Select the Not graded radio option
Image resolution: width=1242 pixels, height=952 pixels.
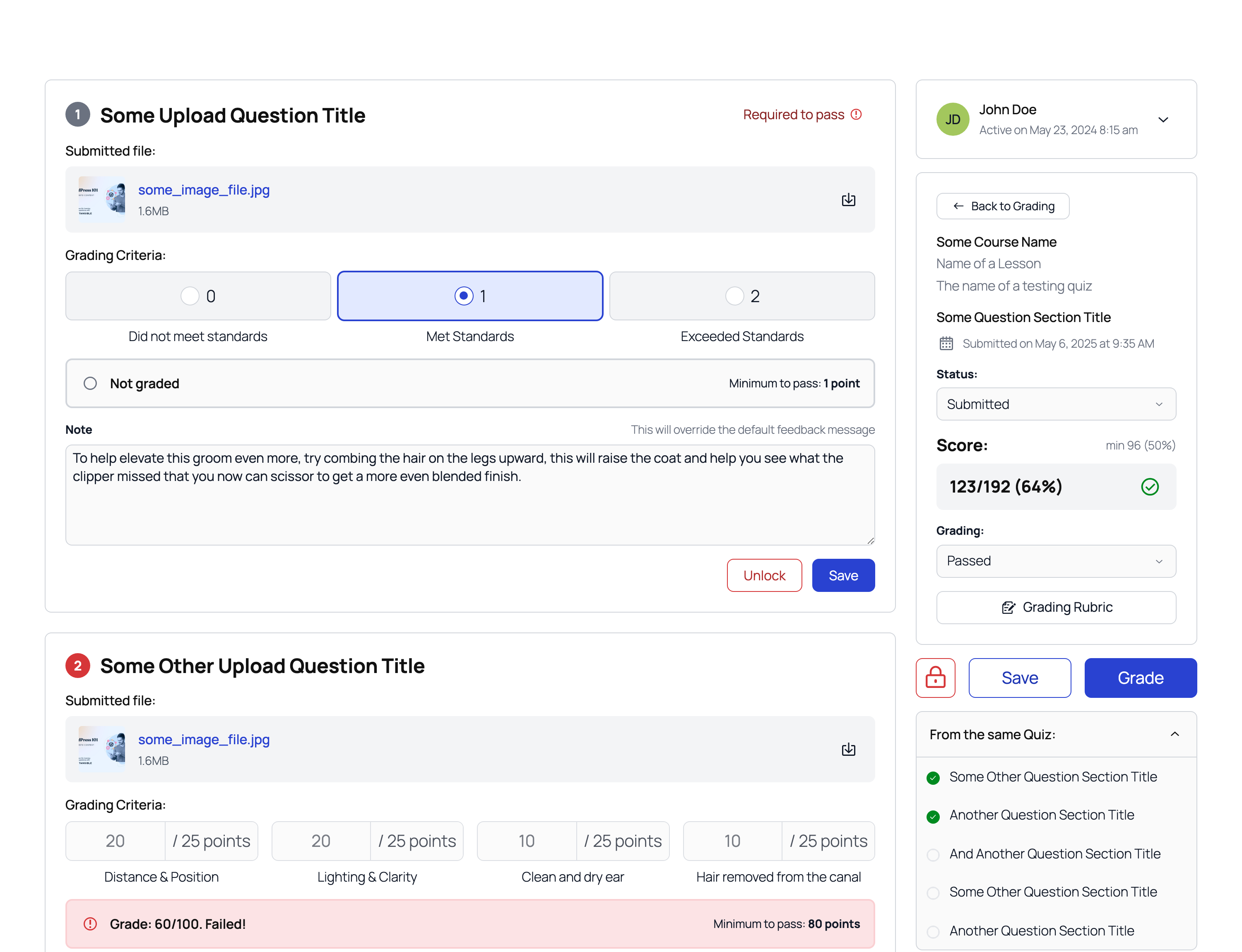point(90,383)
